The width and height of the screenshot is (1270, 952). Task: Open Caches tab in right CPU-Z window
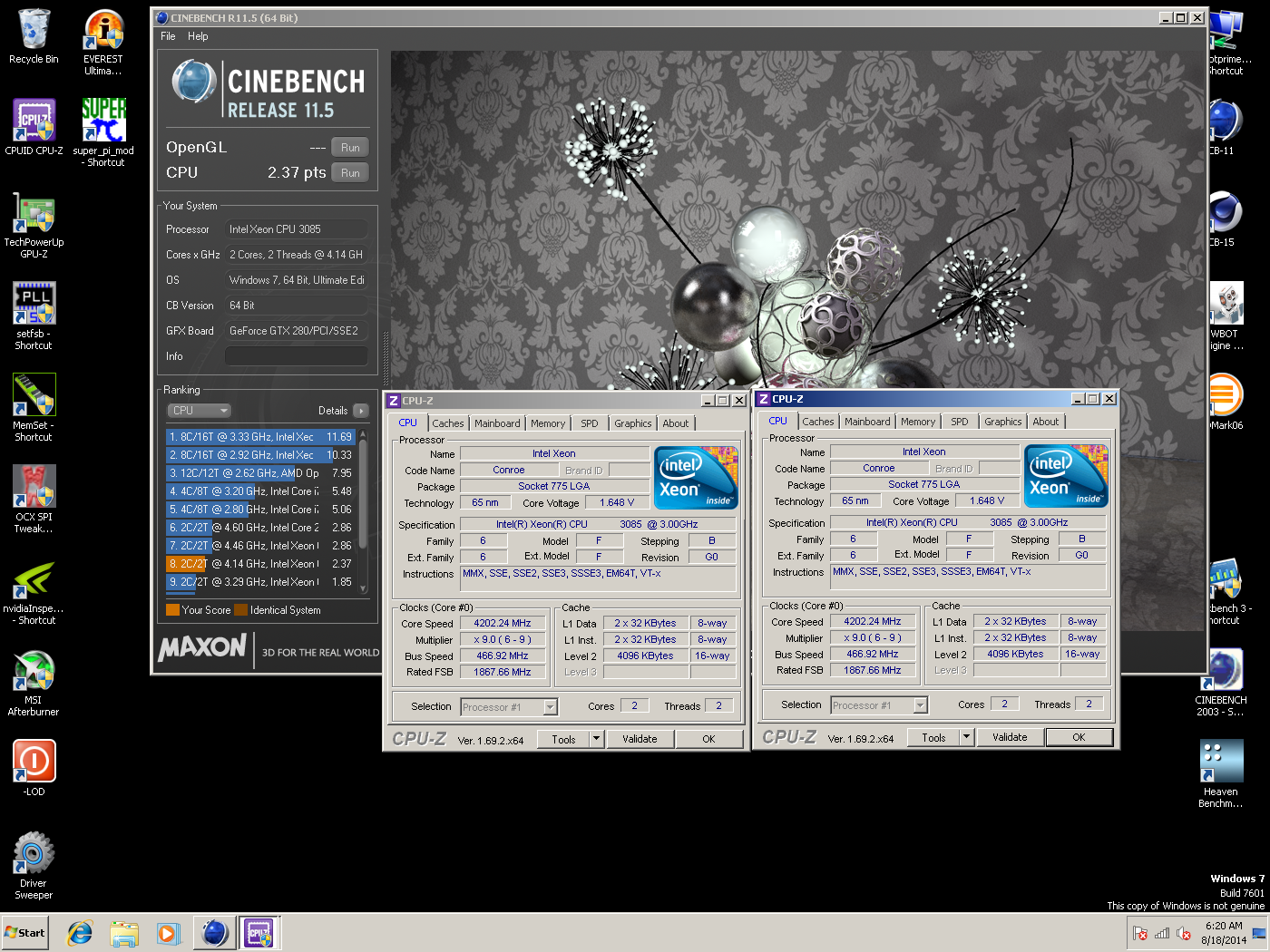coord(817,422)
